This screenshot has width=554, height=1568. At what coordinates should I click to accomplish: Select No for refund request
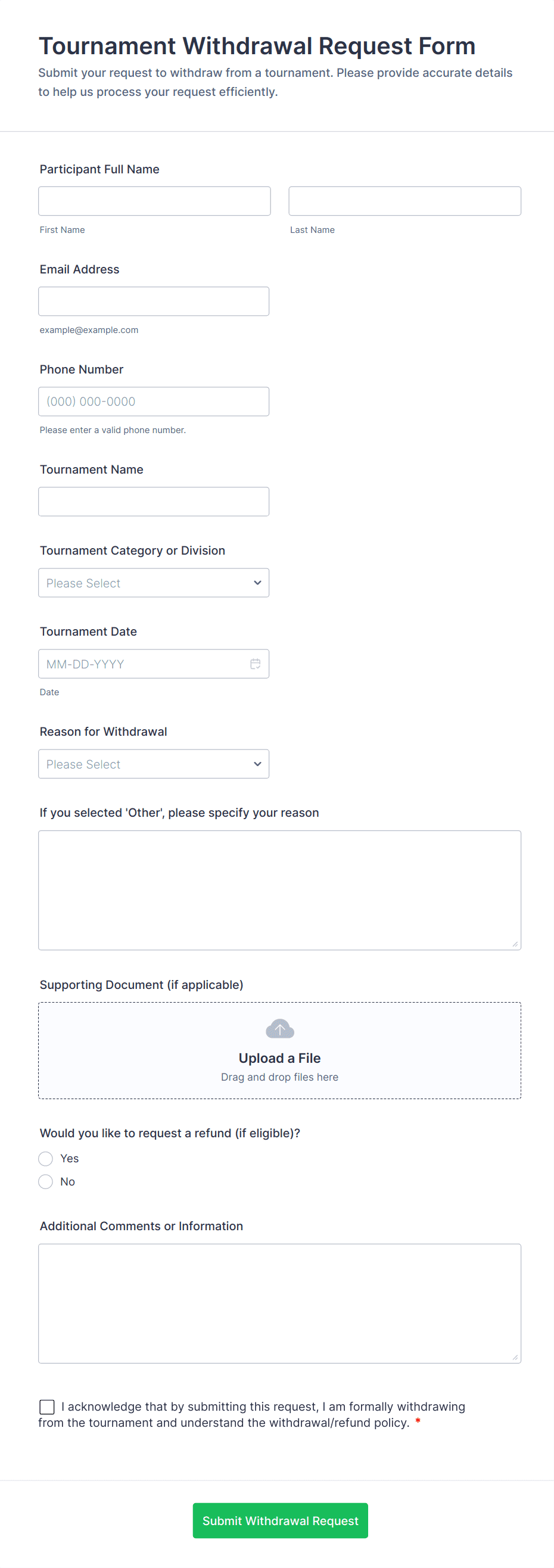[x=46, y=1181]
